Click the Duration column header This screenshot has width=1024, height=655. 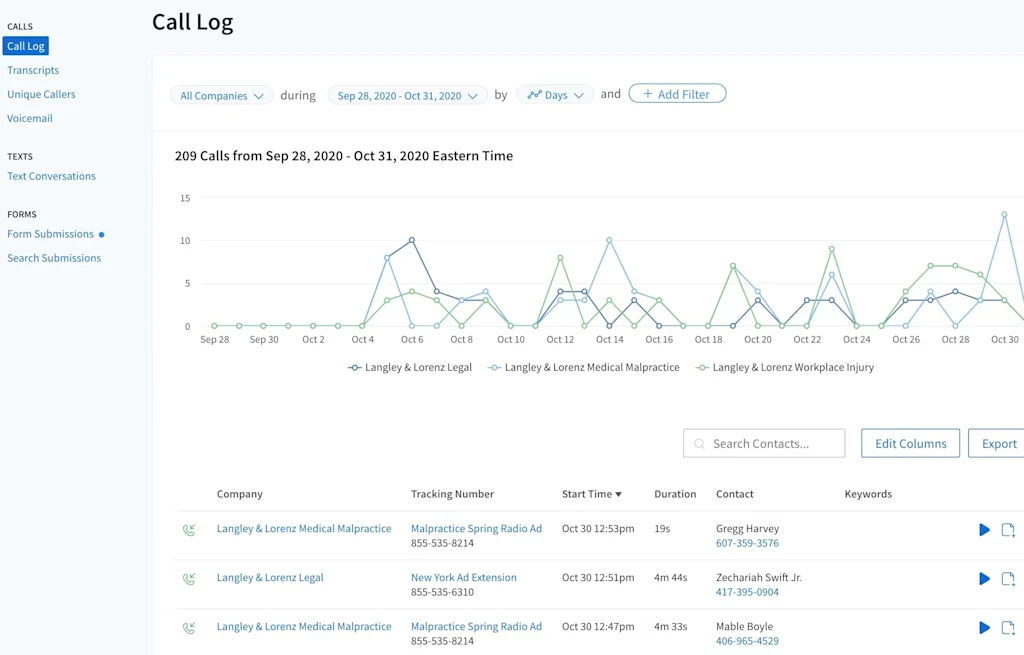(675, 494)
